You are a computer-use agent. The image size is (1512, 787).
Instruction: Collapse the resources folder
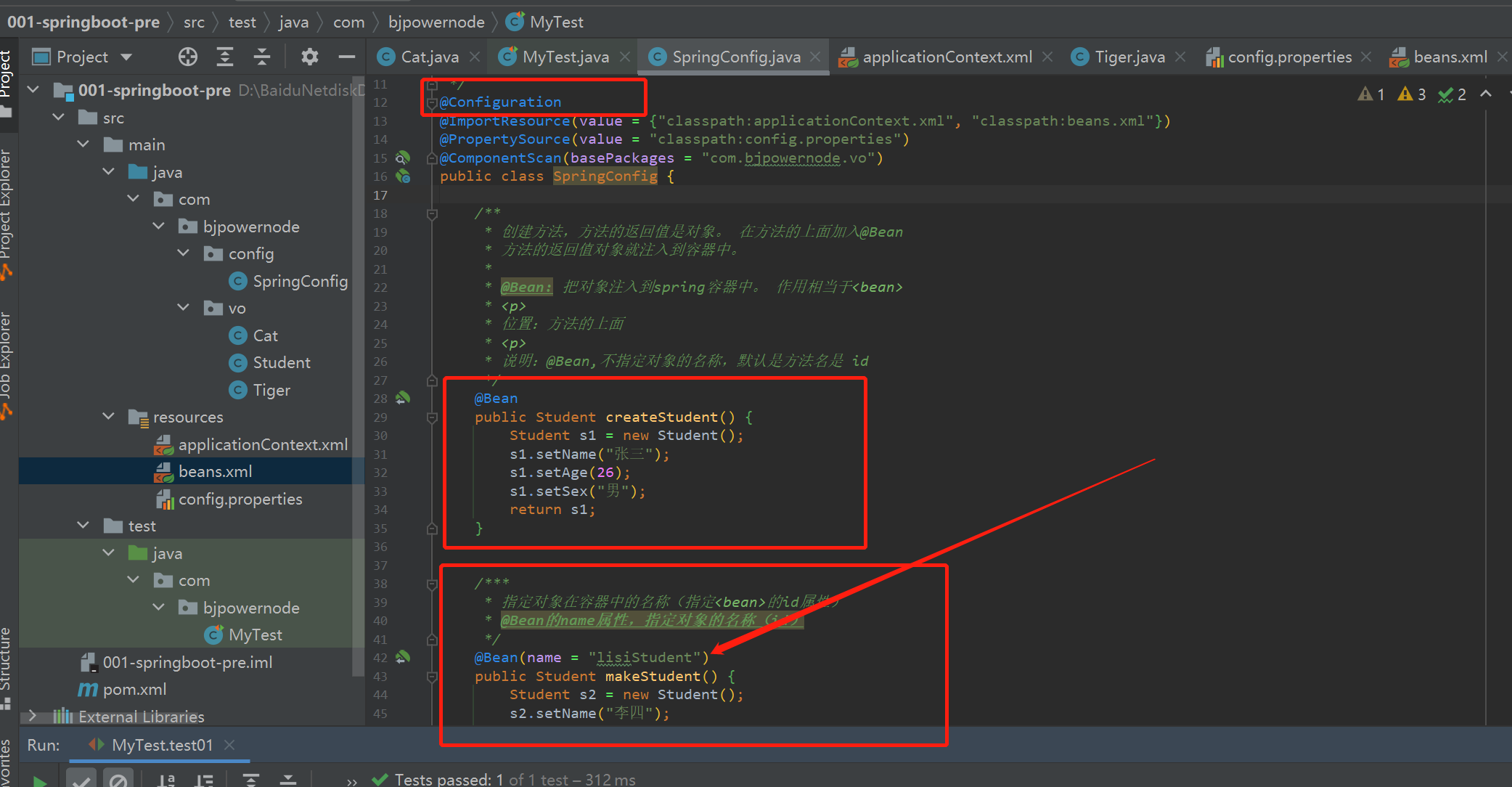[109, 417]
